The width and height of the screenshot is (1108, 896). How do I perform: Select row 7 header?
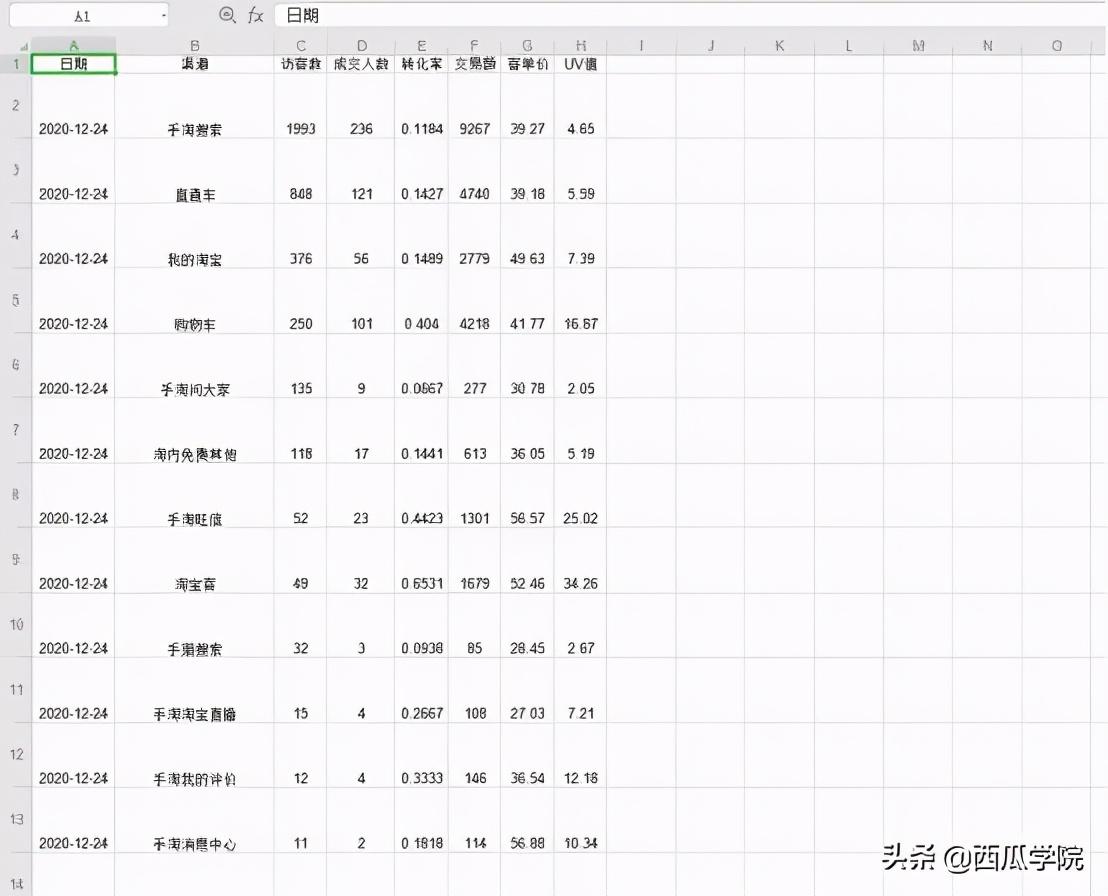(x=15, y=430)
